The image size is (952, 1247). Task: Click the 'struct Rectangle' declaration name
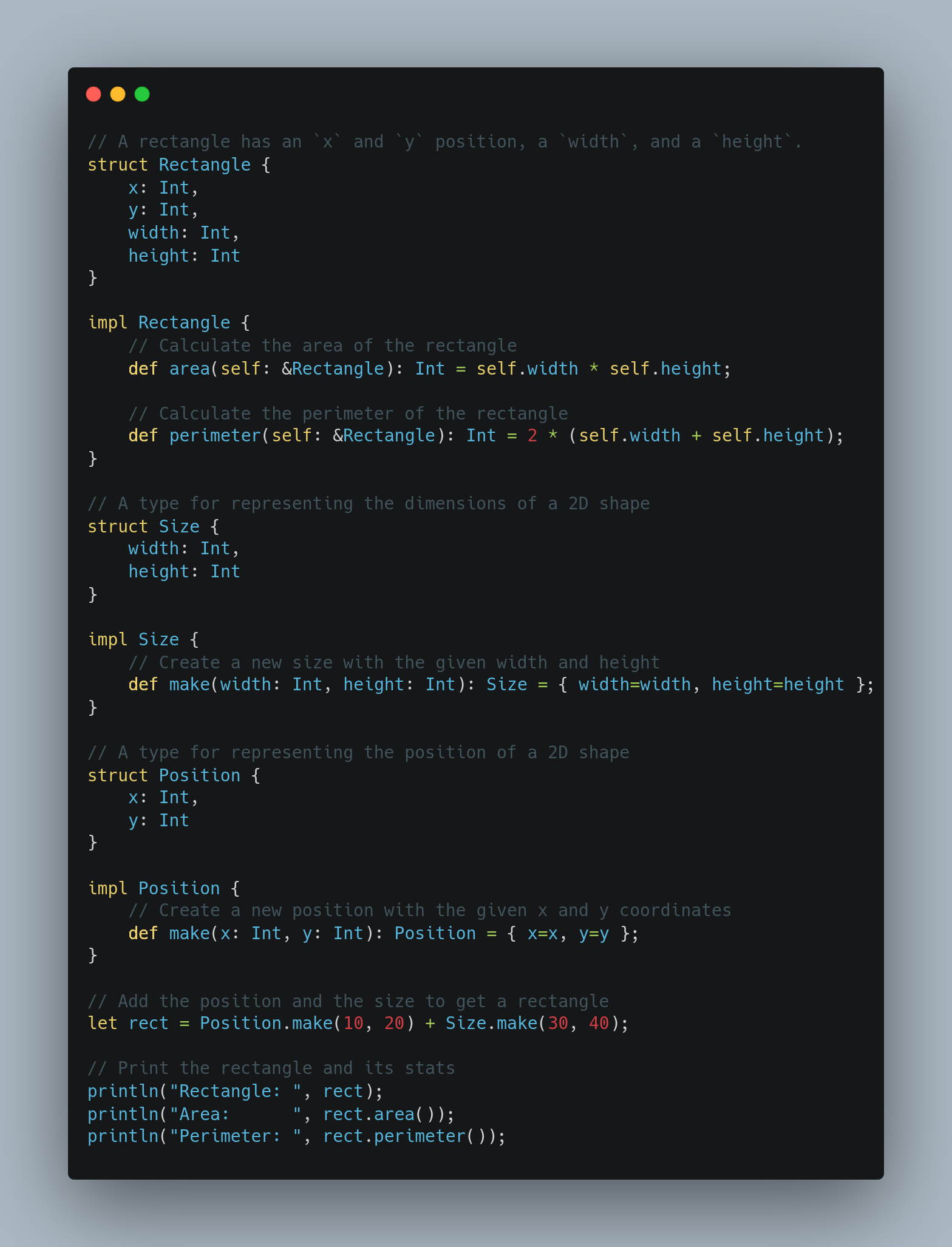click(x=205, y=165)
